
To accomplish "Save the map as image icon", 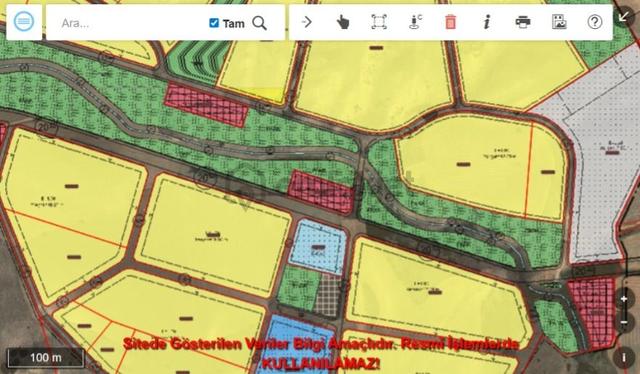I will (x=559, y=22).
